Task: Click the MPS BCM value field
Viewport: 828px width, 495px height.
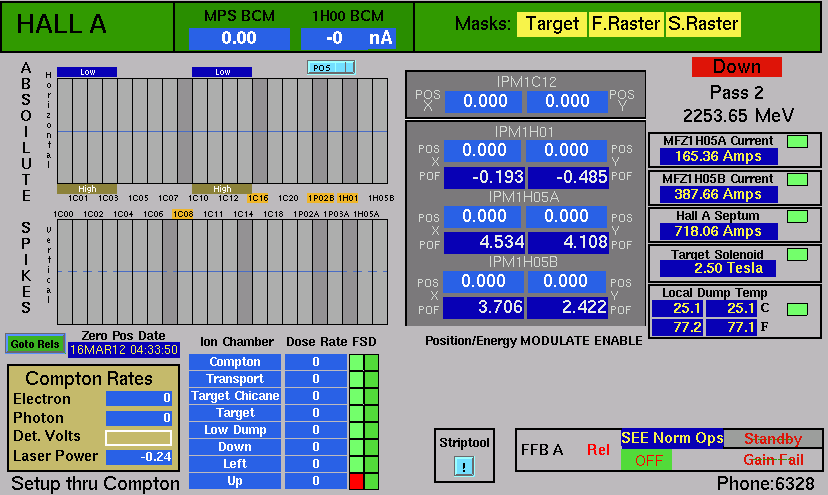Action: (x=239, y=39)
